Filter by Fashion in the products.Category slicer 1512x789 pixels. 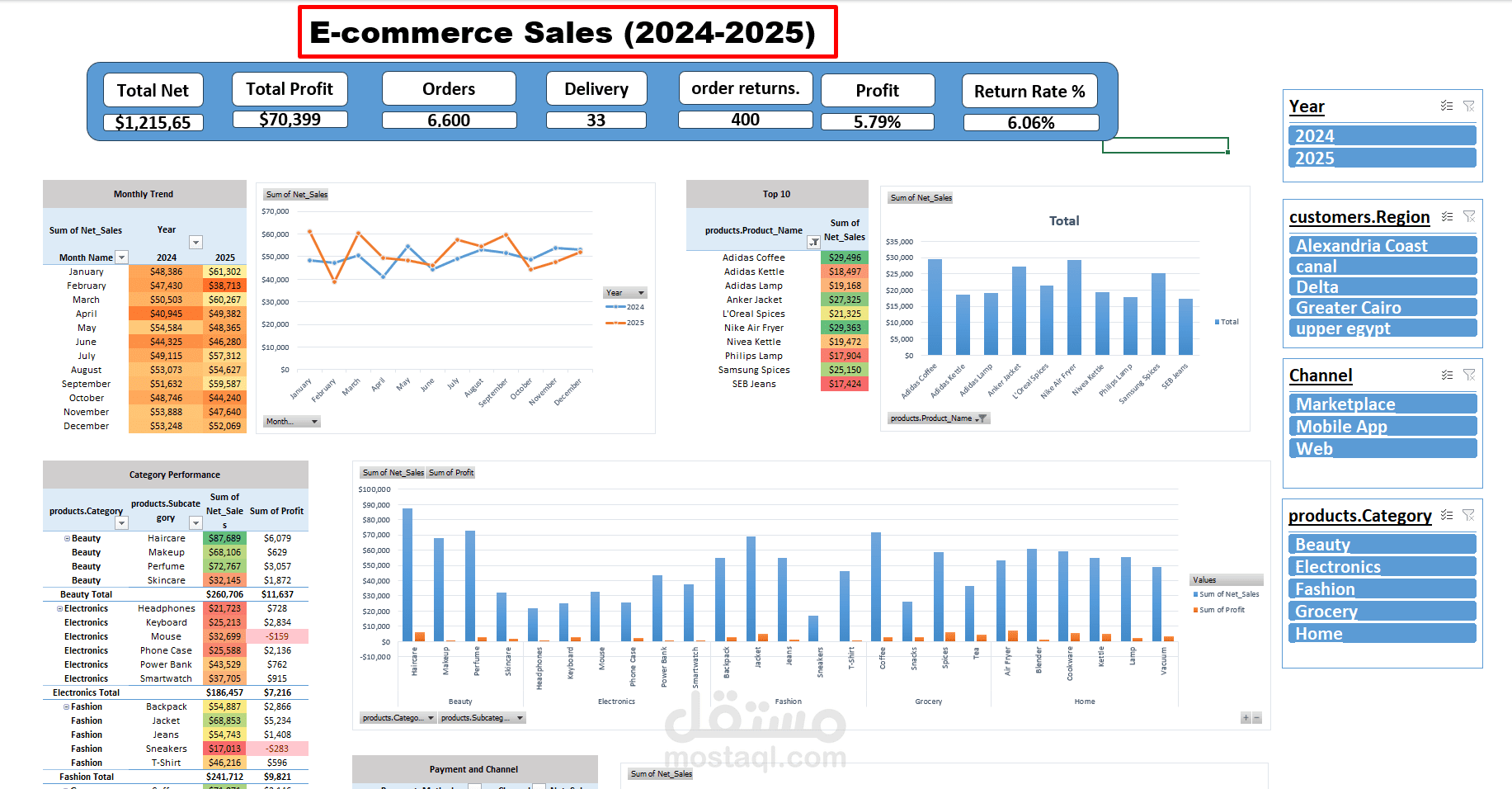pos(1382,588)
